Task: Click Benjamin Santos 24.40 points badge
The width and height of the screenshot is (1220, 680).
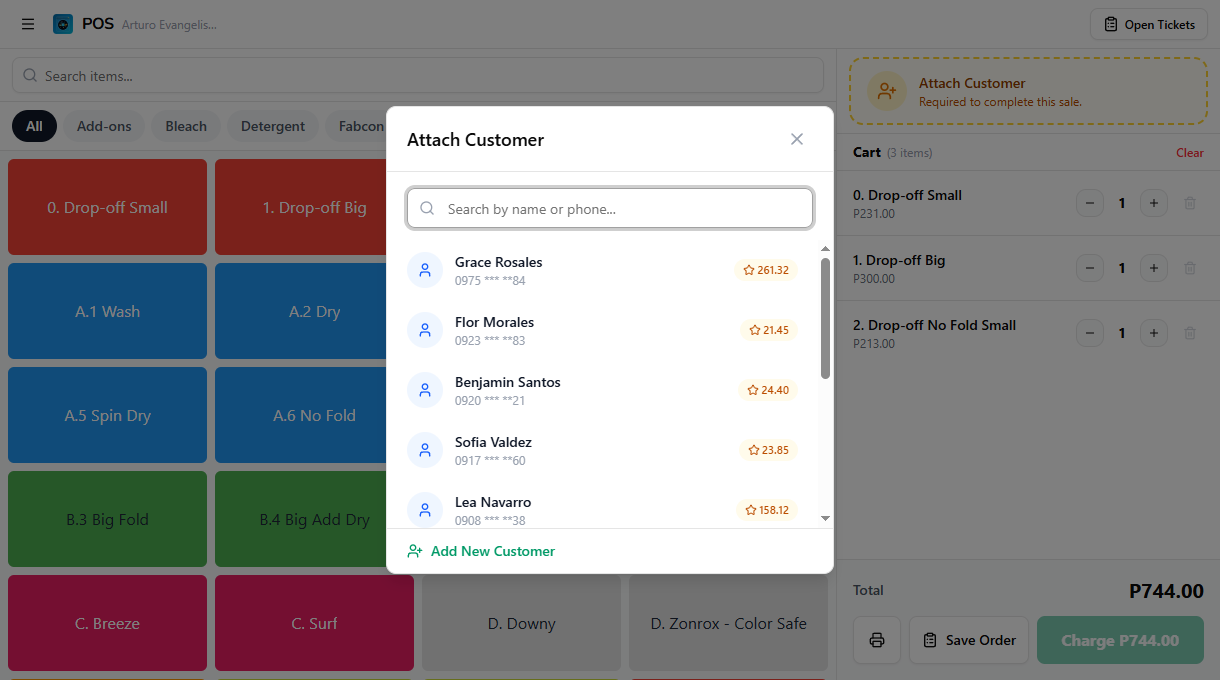Action: point(768,390)
